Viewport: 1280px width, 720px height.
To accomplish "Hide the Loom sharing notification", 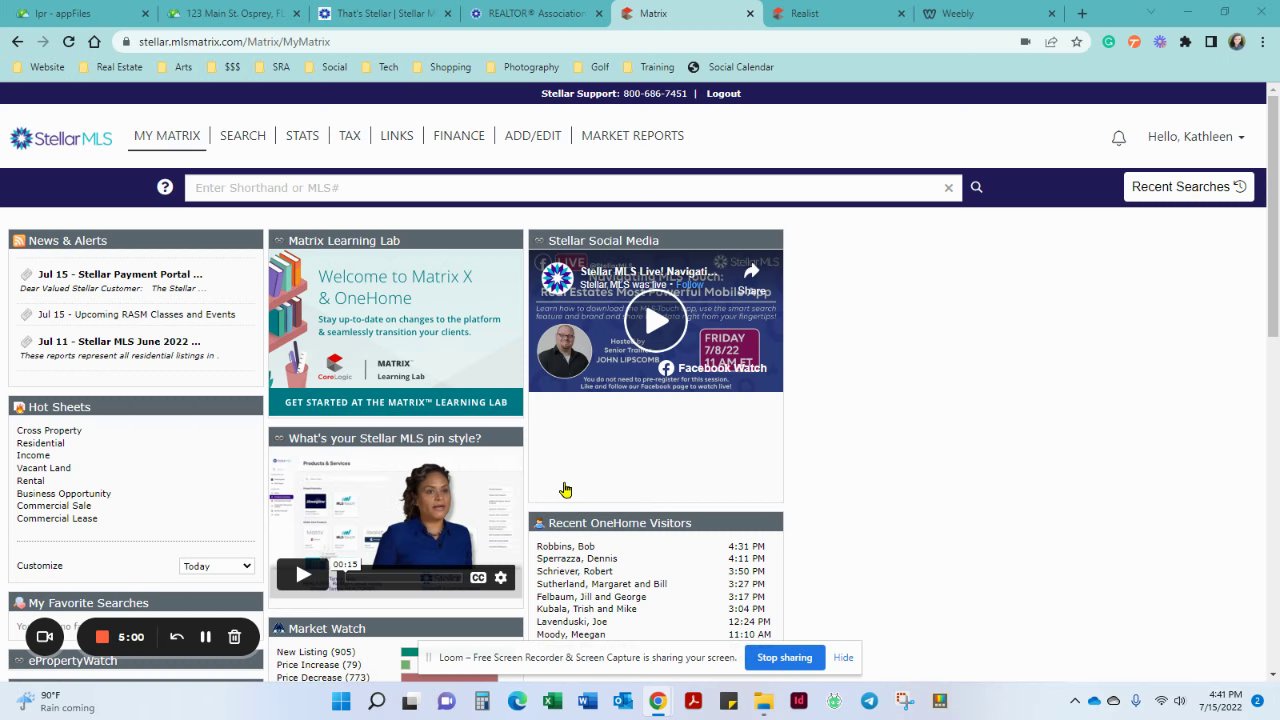I will (x=843, y=658).
